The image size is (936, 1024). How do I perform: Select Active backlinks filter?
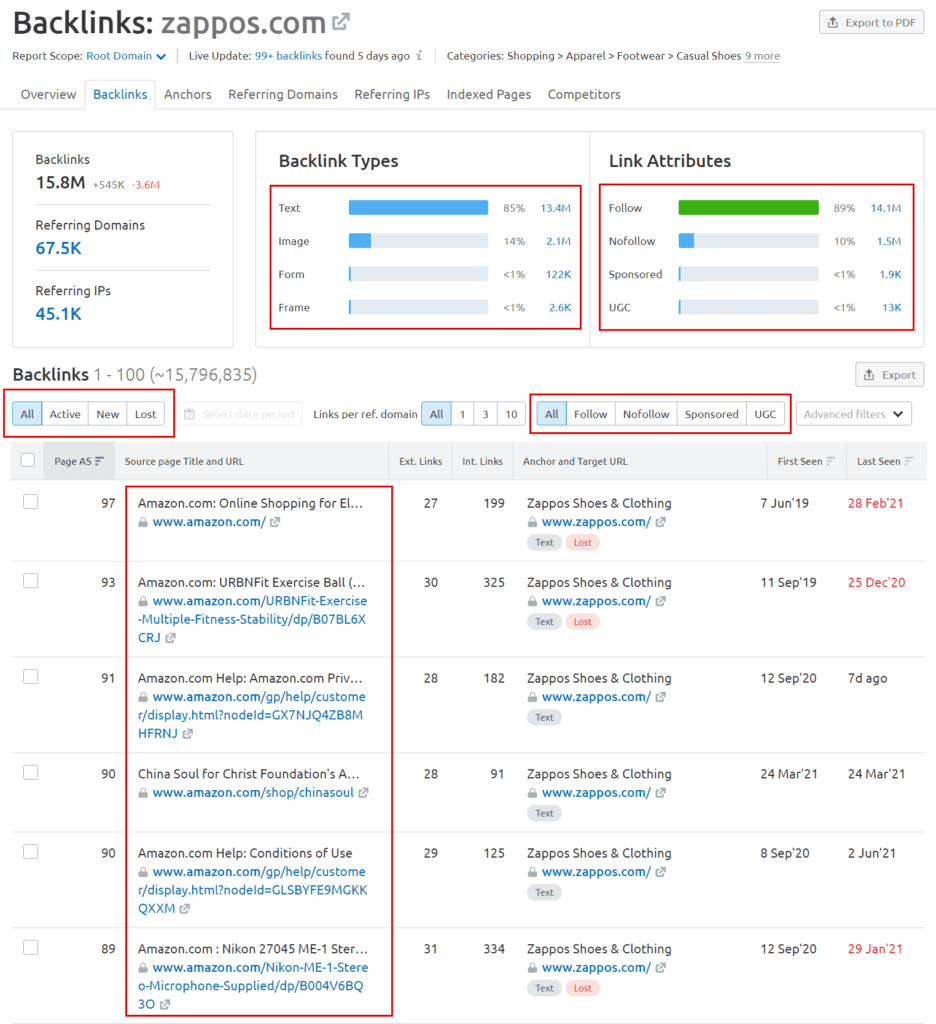tap(65, 414)
